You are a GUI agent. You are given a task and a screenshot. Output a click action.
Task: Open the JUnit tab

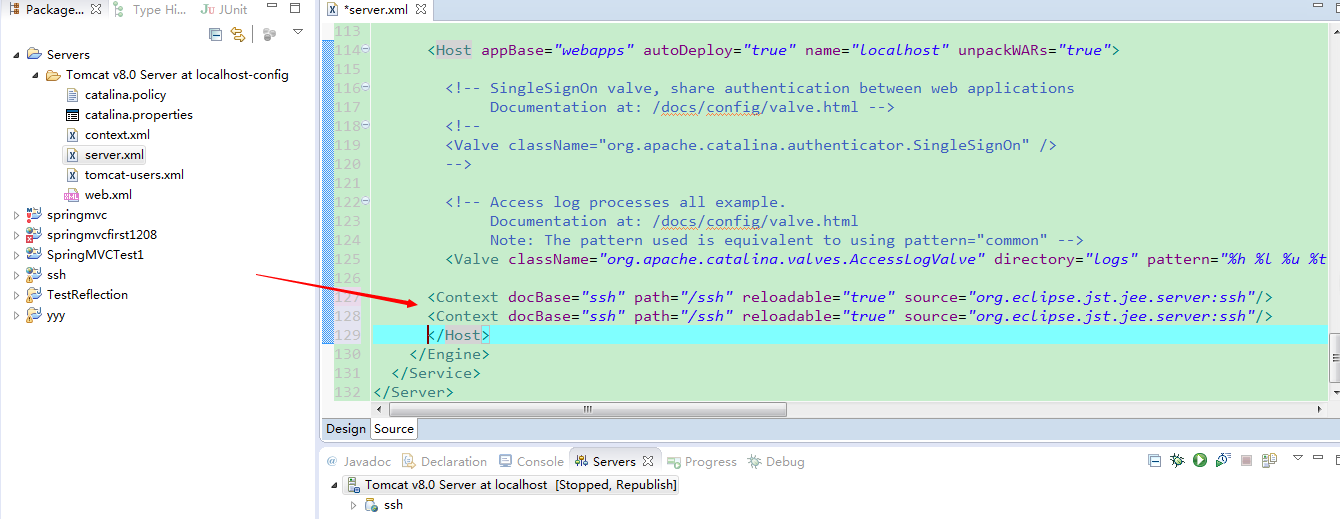(x=222, y=10)
